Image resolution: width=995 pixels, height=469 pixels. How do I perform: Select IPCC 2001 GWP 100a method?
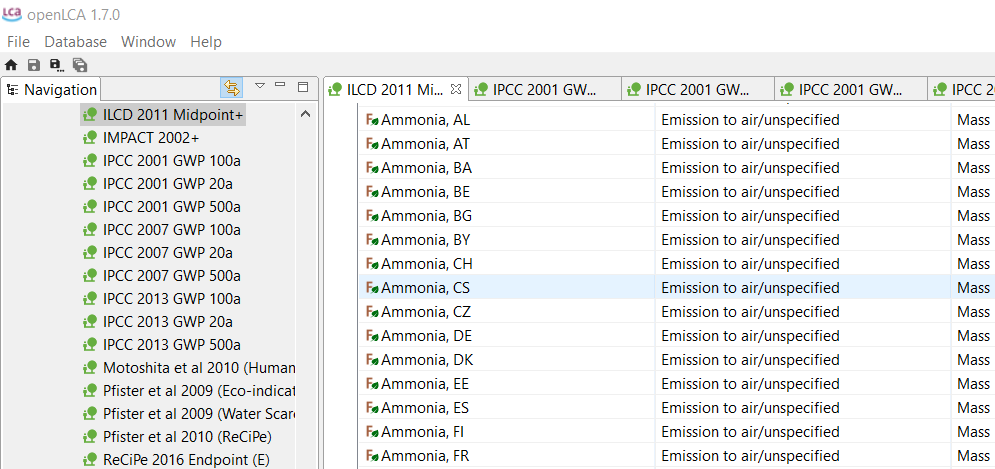click(x=171, y=161)
